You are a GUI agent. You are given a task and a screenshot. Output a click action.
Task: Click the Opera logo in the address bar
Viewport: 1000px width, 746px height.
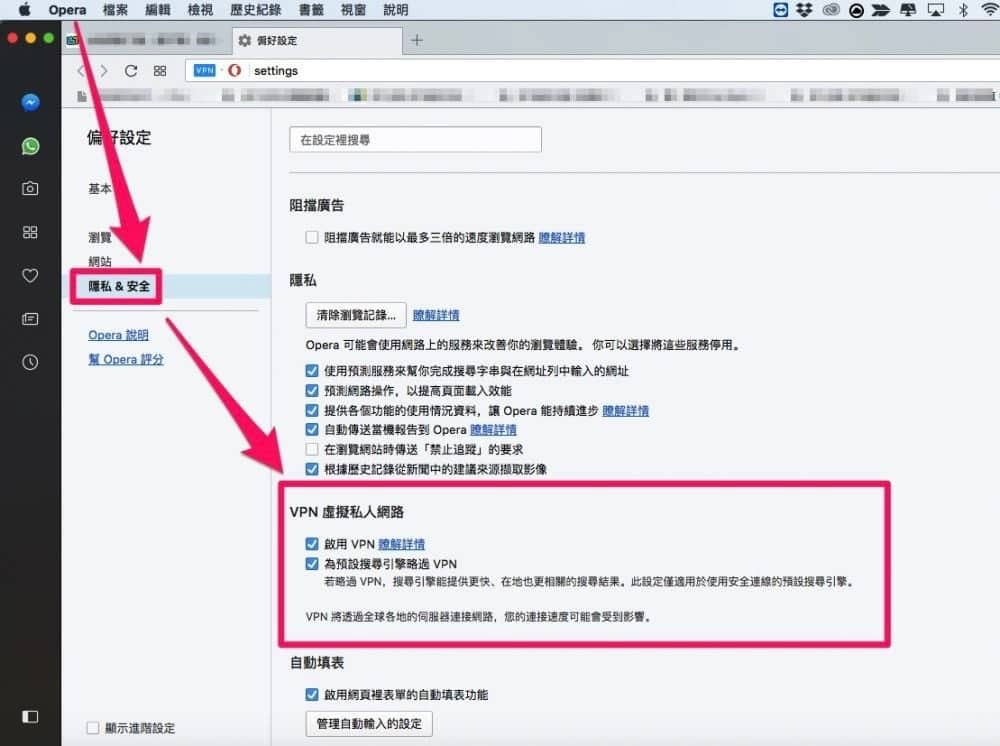[x=234, y=70]
